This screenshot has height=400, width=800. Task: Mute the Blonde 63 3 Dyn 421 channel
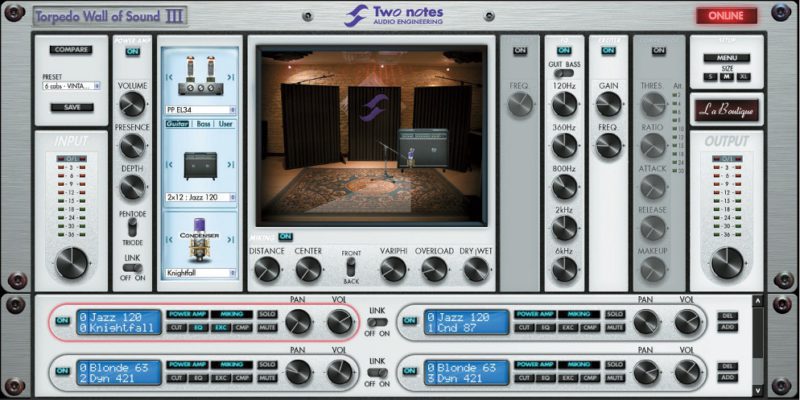pos(615,378)
